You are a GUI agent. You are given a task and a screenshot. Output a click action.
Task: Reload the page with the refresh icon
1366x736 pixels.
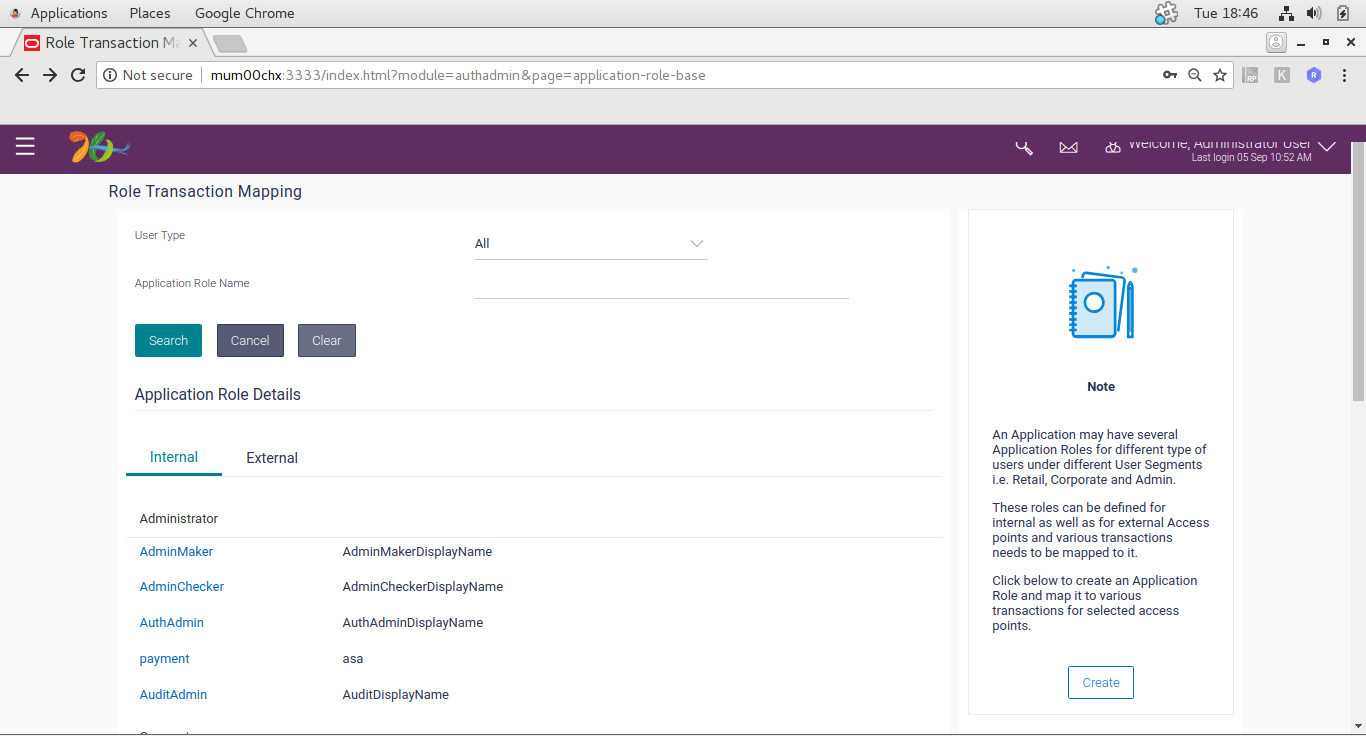(78, 75)
